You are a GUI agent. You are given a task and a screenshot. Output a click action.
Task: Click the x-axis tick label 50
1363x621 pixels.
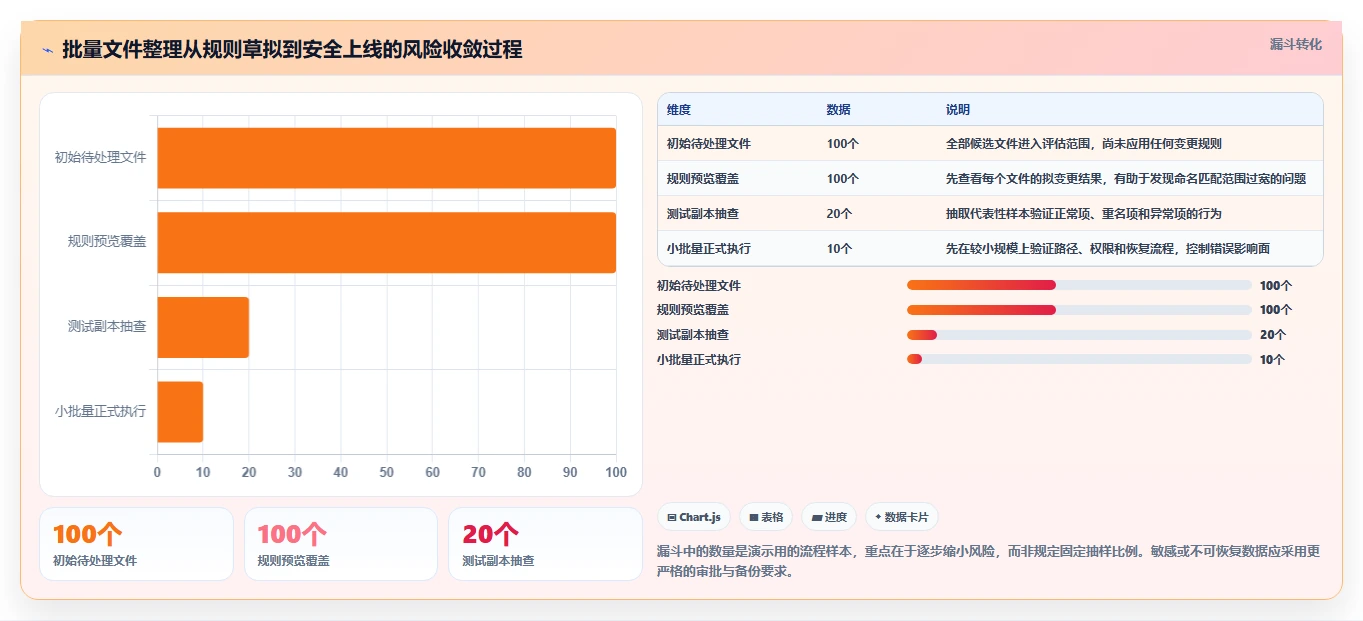point(386,472)
